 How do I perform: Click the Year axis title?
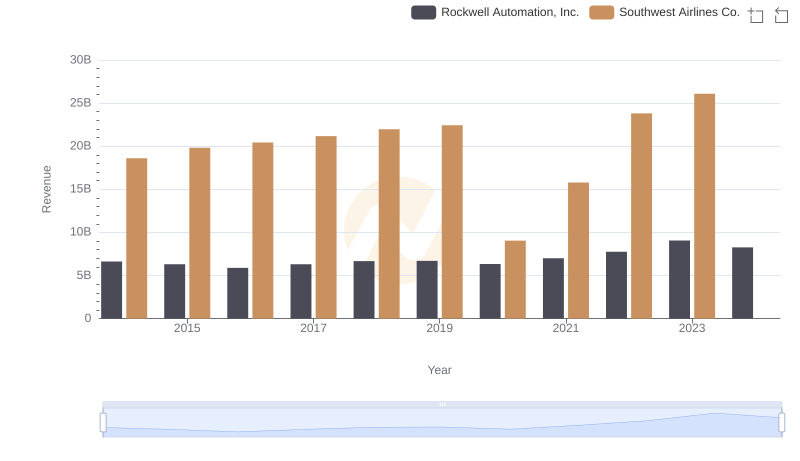(439, 370)
